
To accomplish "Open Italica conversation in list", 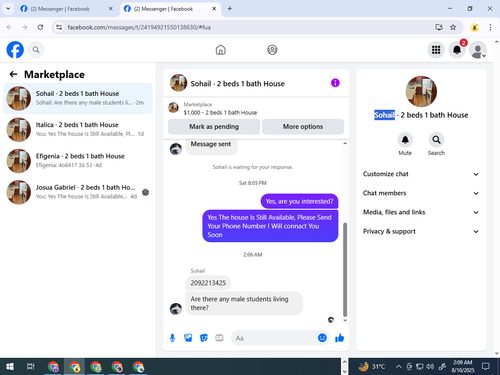I will [78, 129].
